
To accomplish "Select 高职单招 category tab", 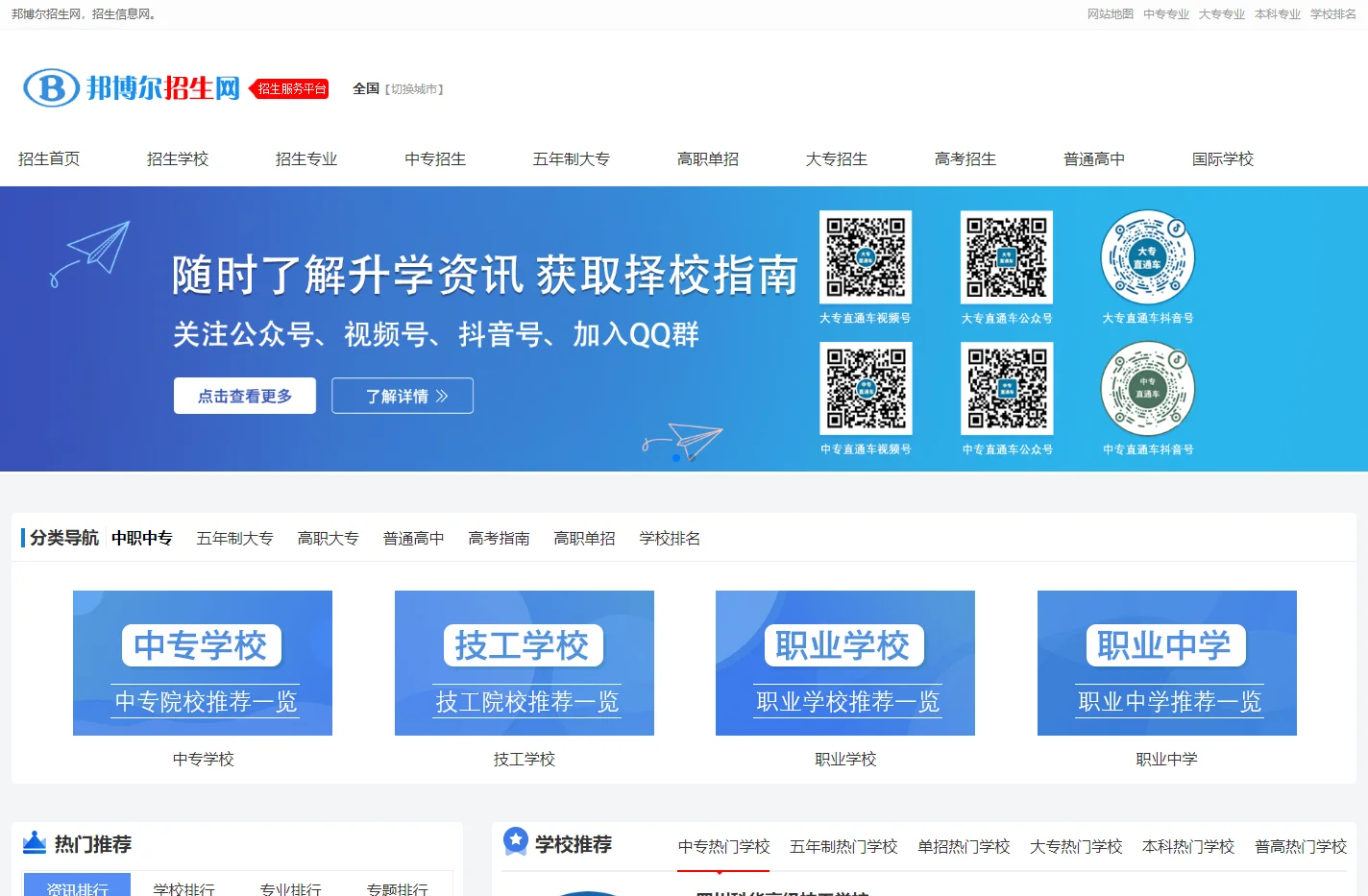I will (585, 539).
